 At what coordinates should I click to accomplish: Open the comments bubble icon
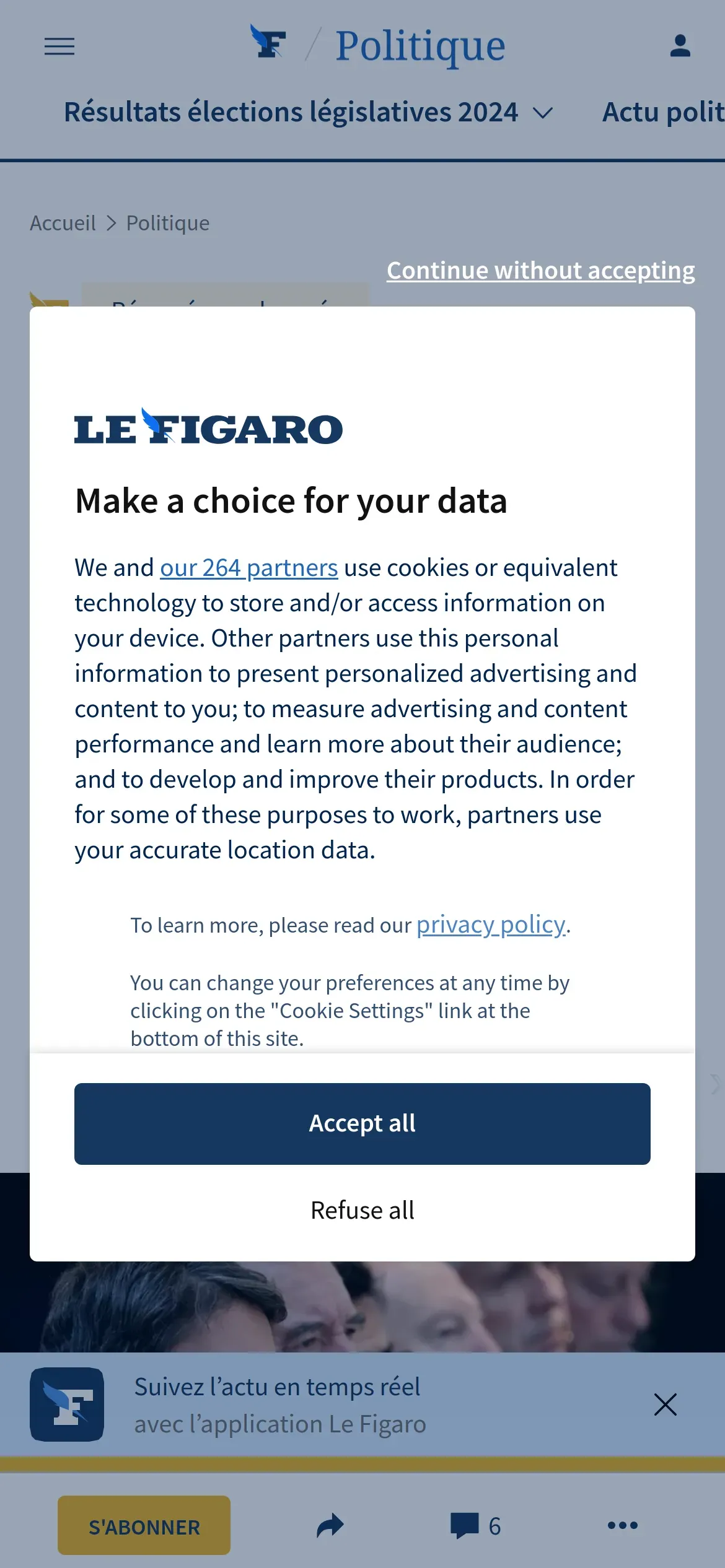click(465, 1525)
